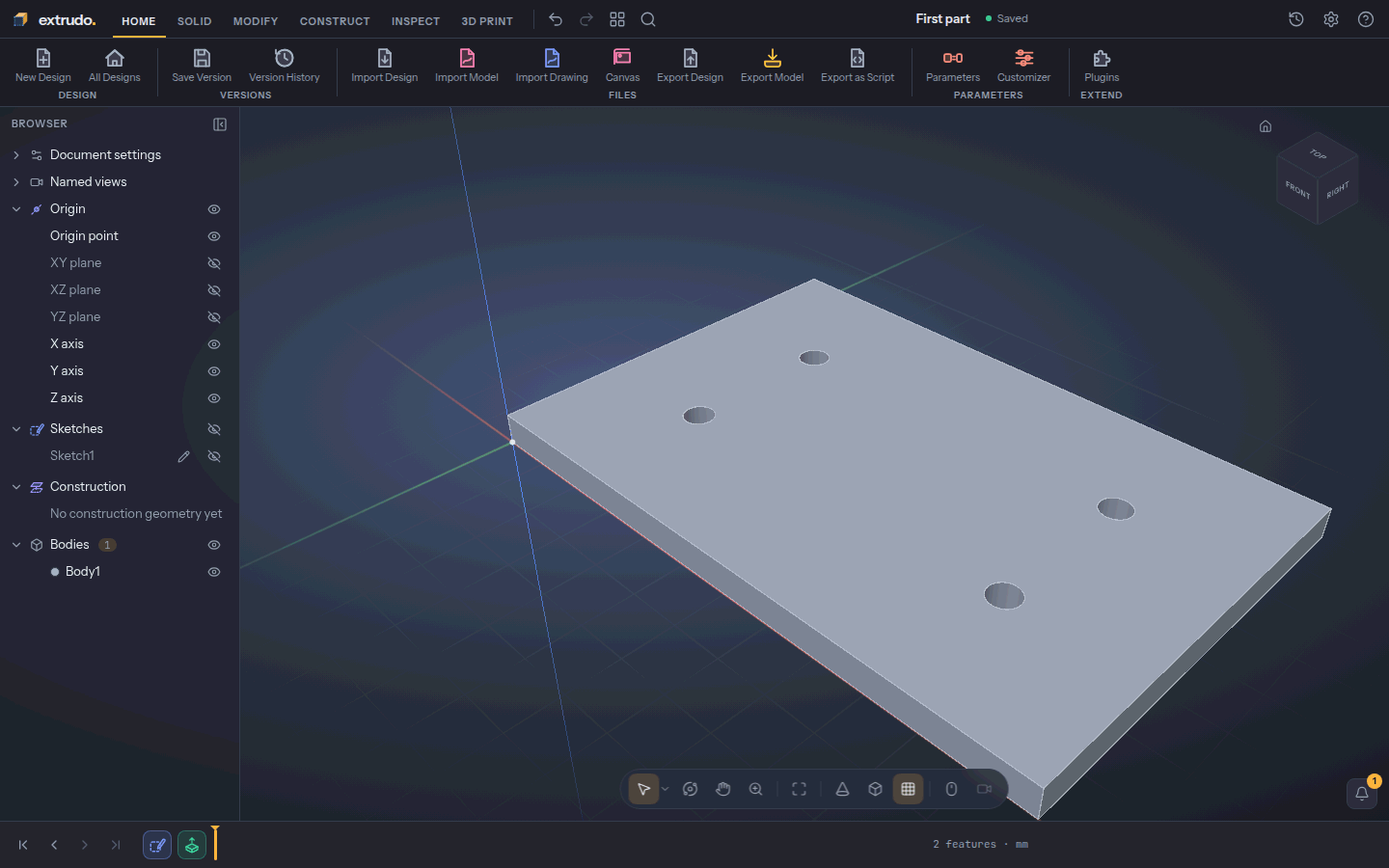
Task: Go to the CONSTRUCT tab
Action: [x=335, y=21]
